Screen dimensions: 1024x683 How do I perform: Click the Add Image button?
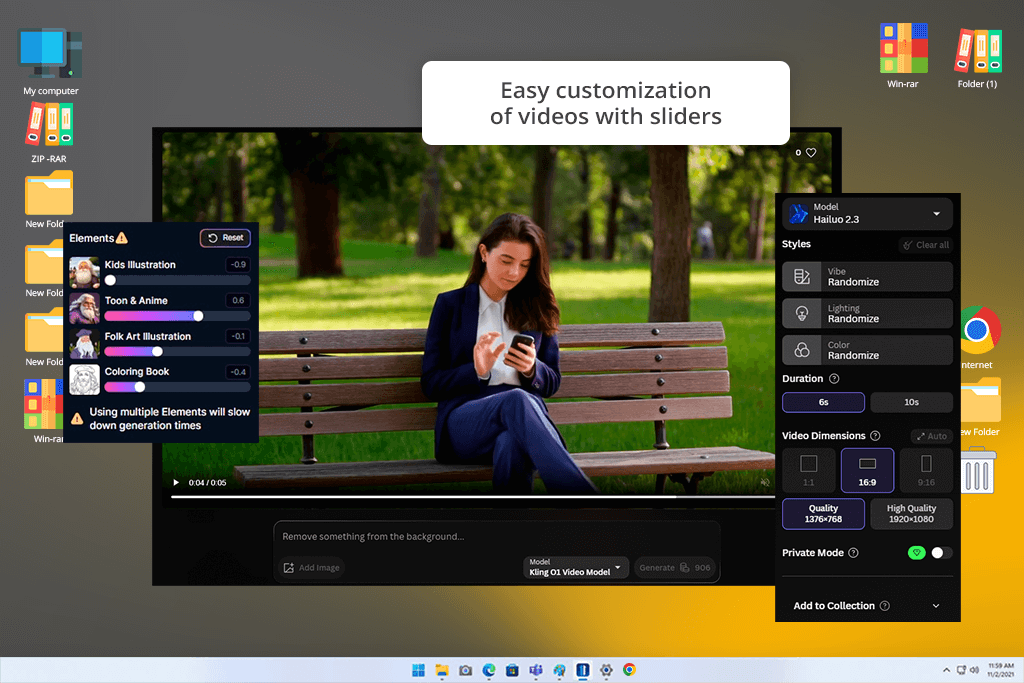click(x=312, y=567)
